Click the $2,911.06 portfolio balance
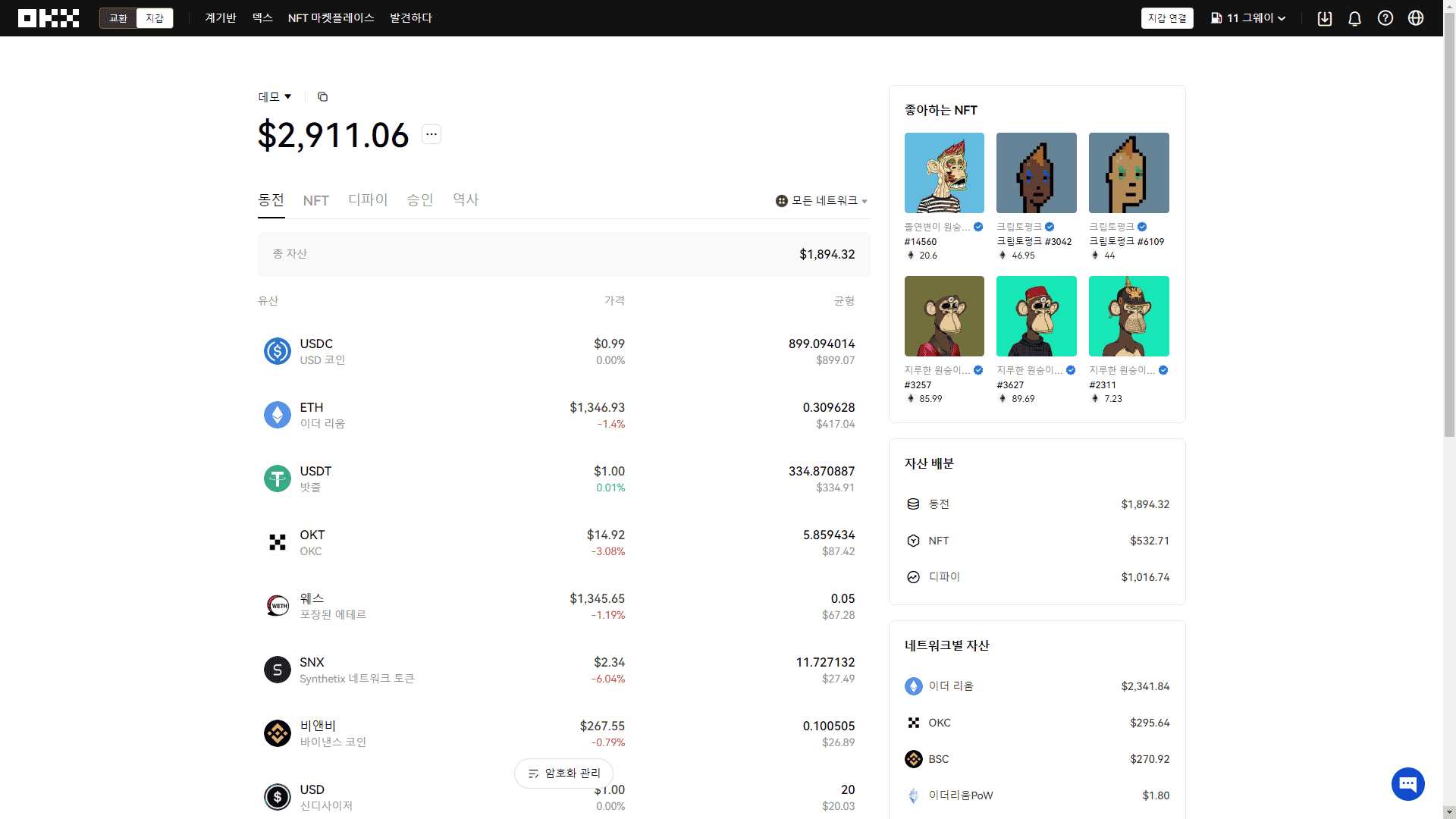Screen dimensions: 1456x819 [x=334, y=135]
